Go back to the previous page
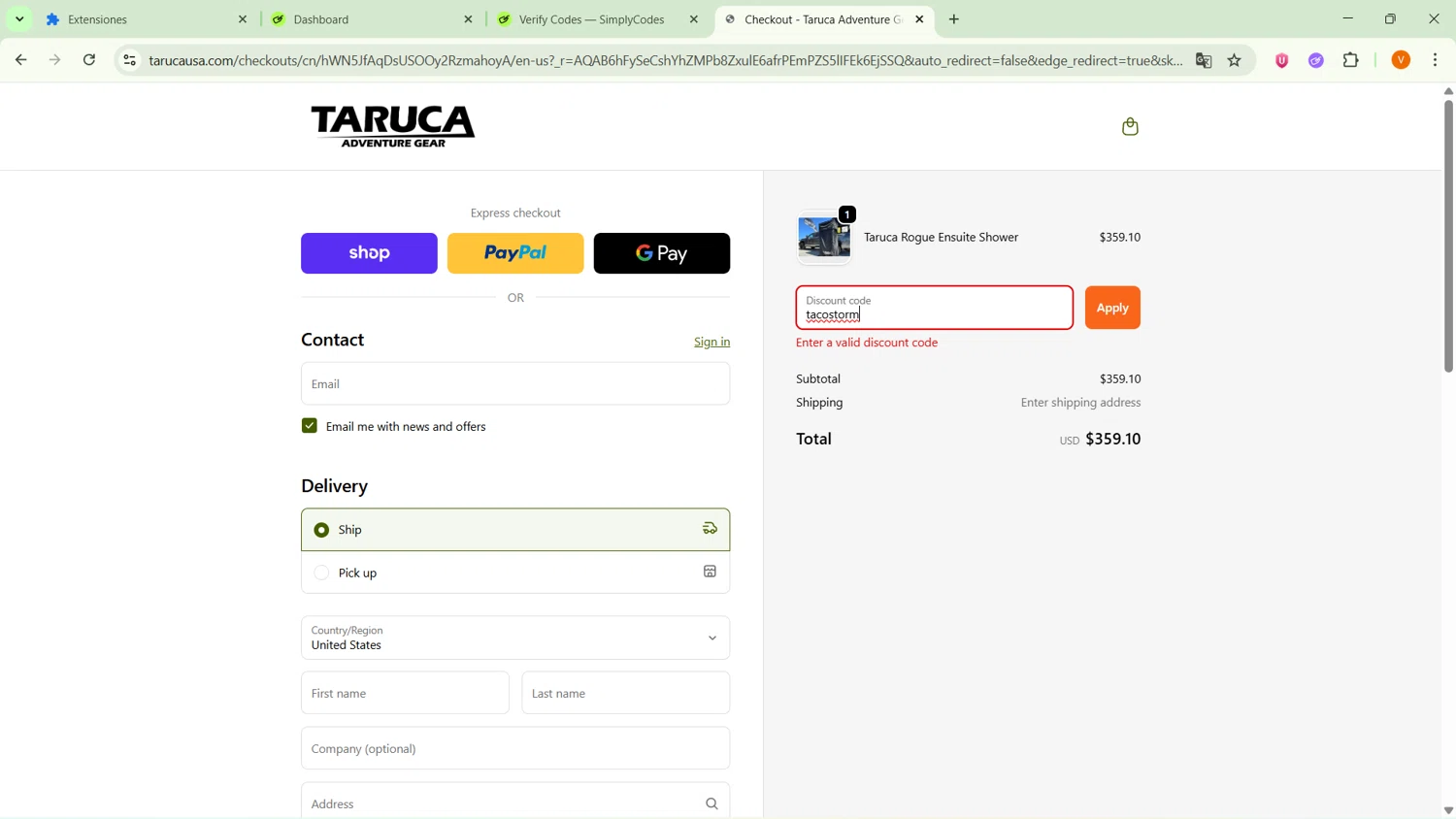This screenshot has width=1456, height=819. tap(20, 60)
